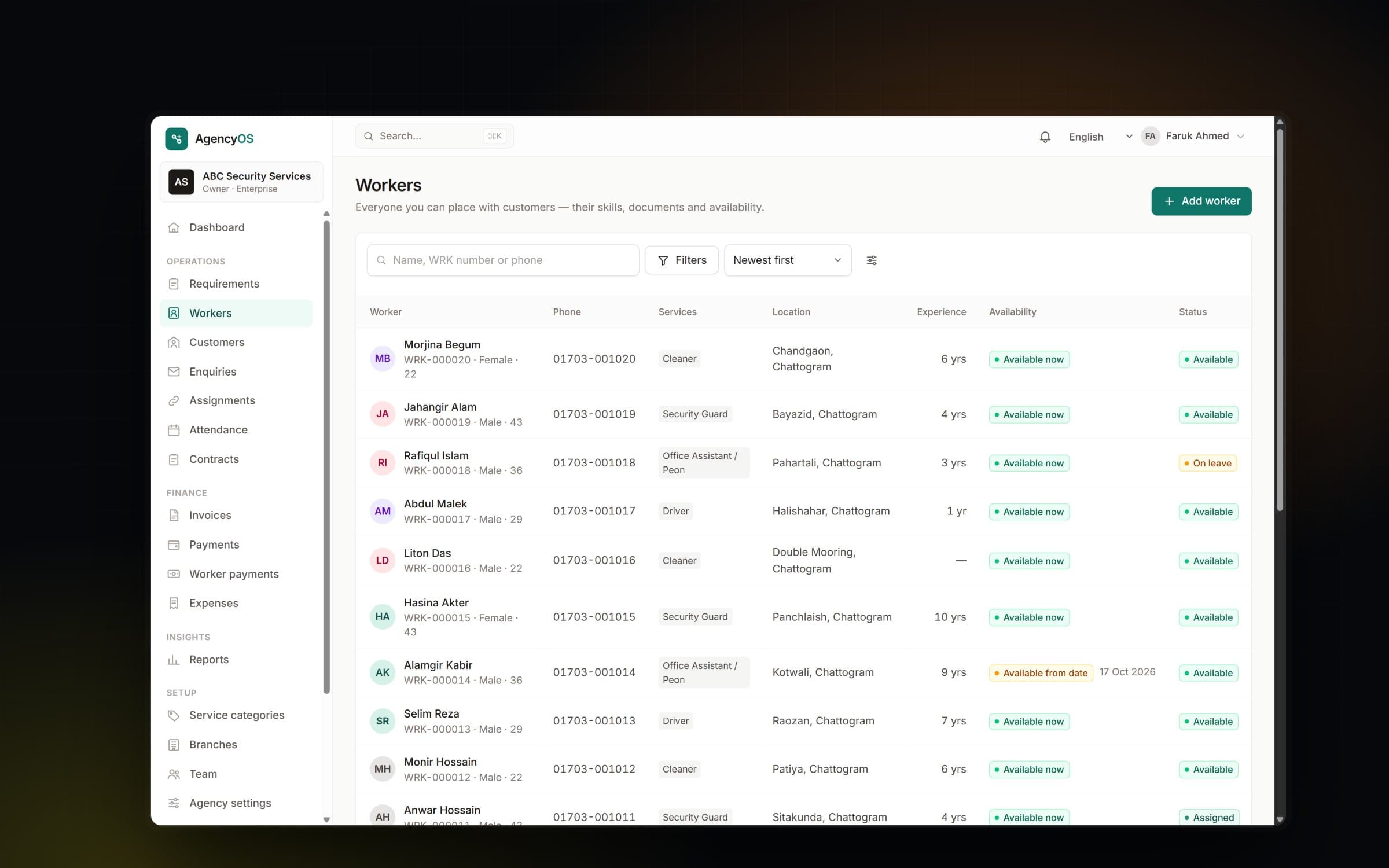Click Selim Reza's Driver service tag

coord(675,721)
